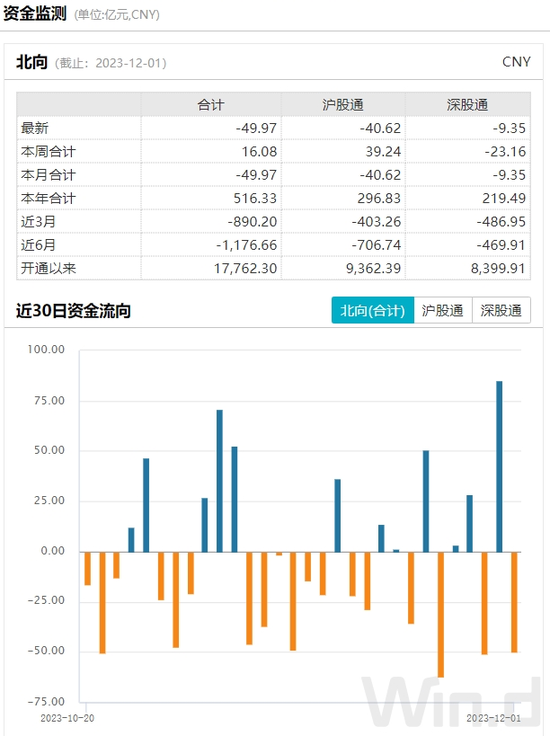This screenshot has height=736, width=550.
Task: Click the -75.00 y-axis label
Action: pos(46,702)
